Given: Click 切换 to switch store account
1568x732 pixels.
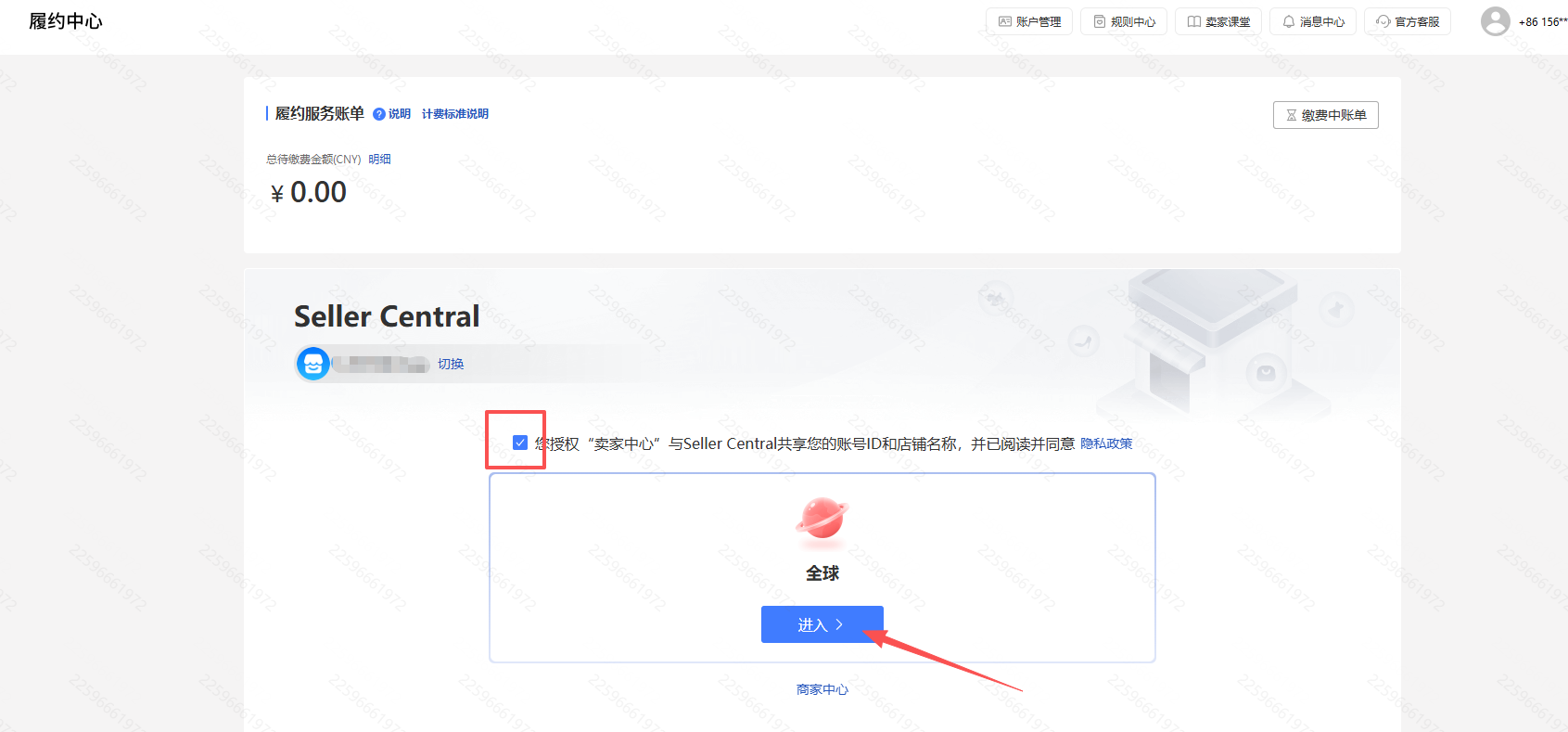Looking at the screenshot, I should pyautogui.click(x=451, y=364).
